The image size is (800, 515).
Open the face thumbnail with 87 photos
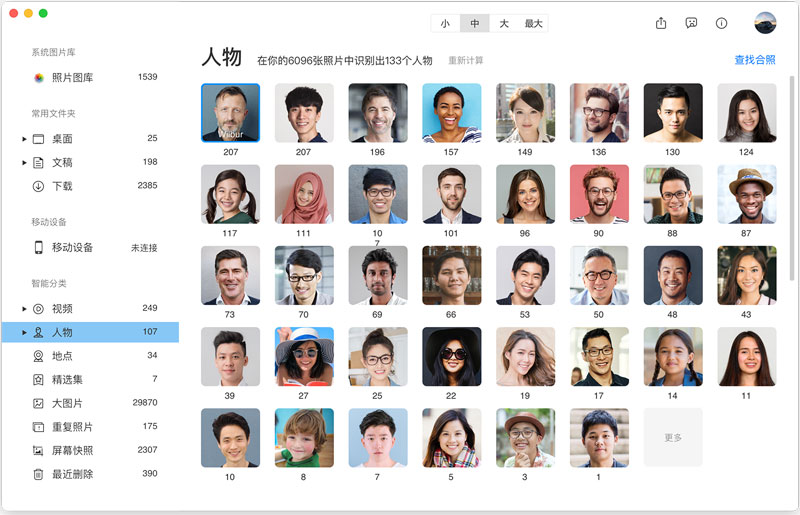747,194
